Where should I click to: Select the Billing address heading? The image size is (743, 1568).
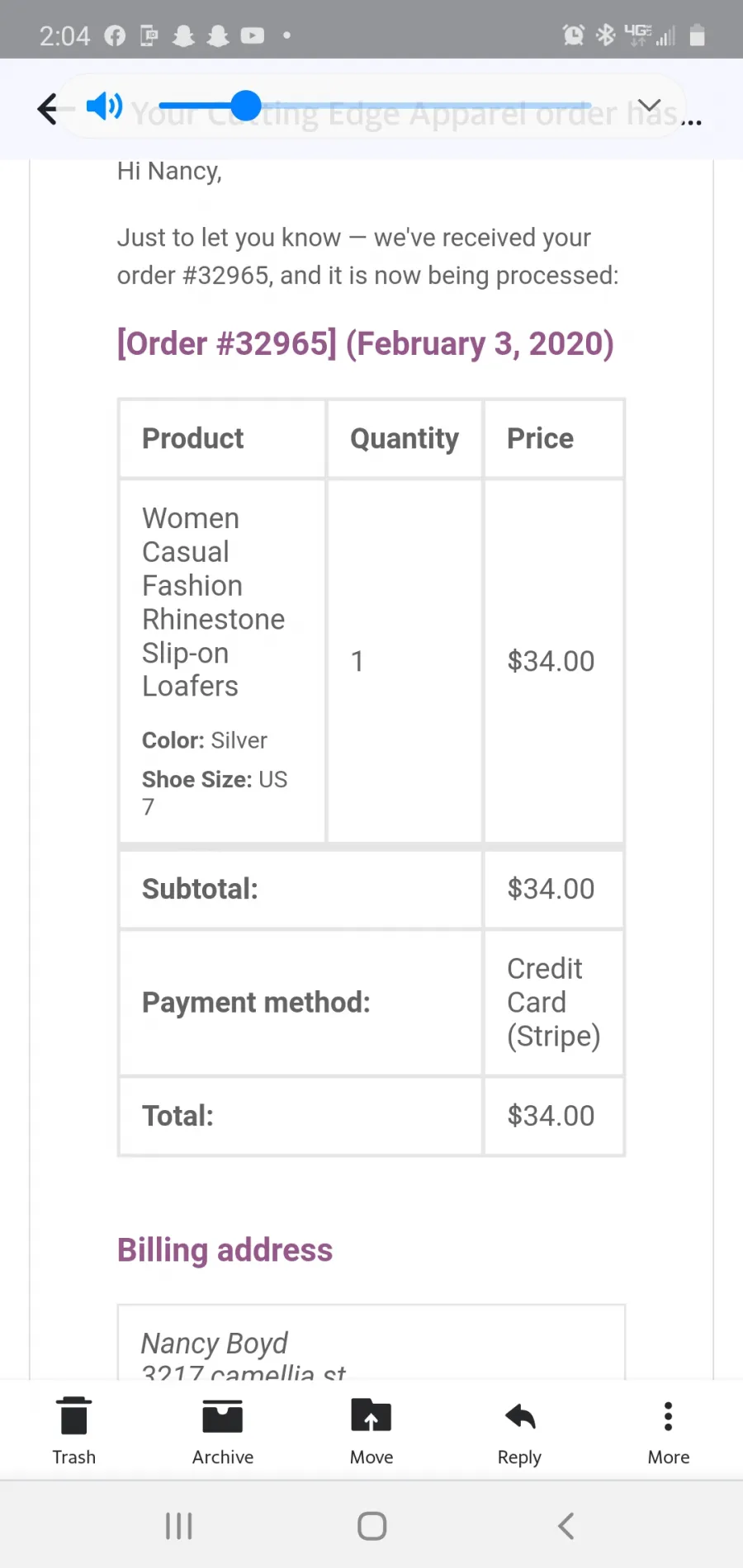(x=225, y=1250)
